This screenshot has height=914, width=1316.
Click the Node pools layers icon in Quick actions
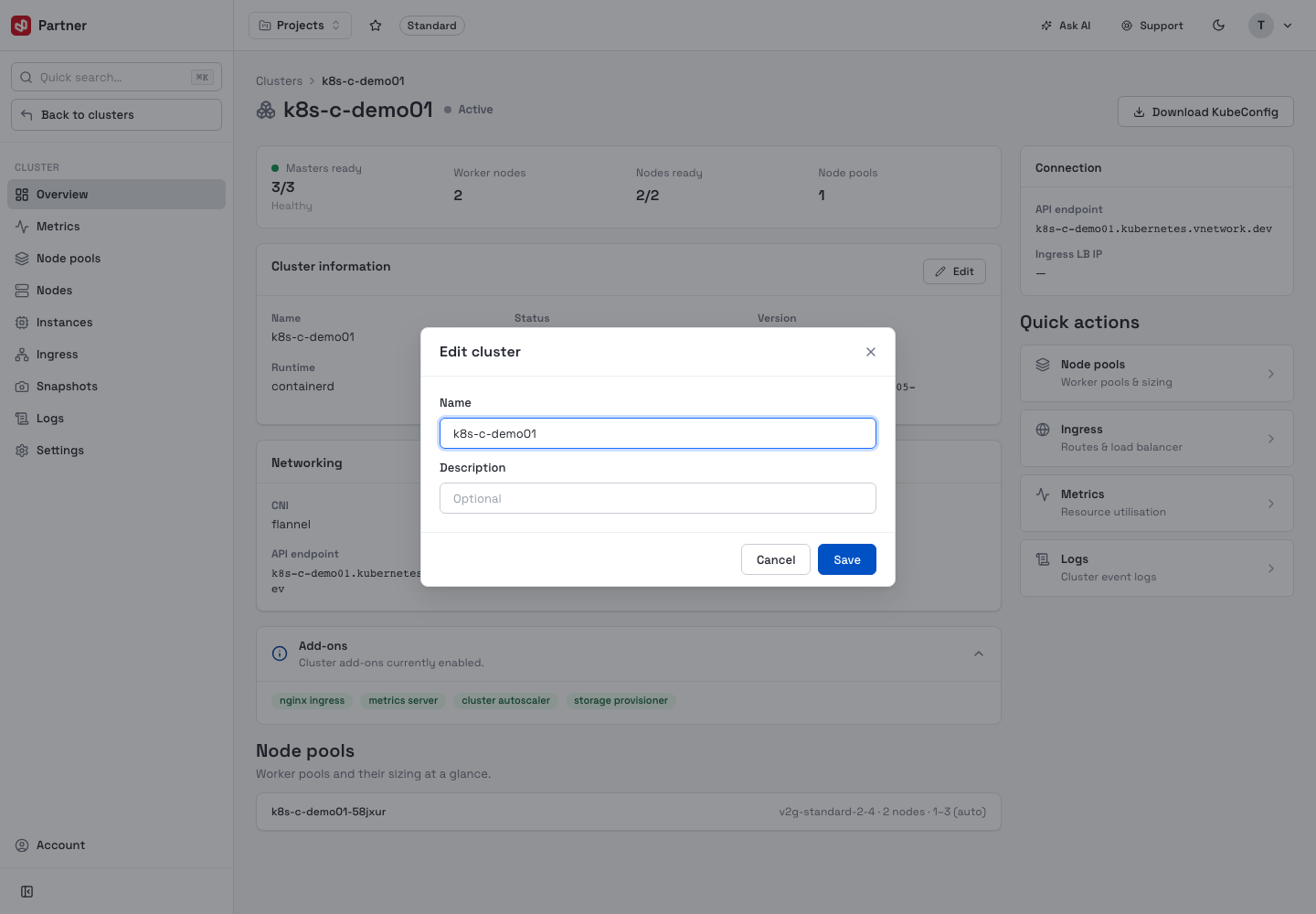1043,365
